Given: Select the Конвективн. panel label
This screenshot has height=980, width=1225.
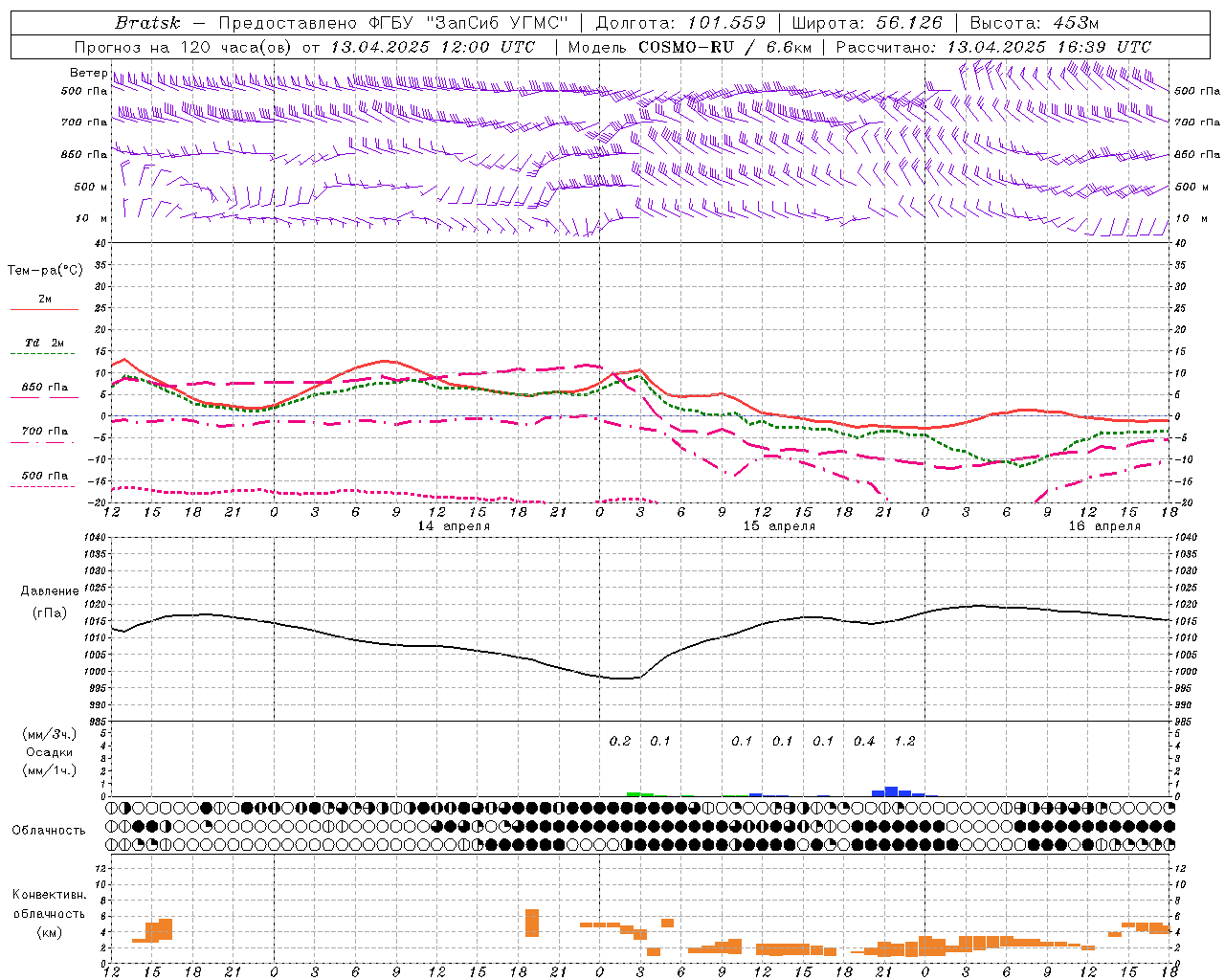Looking at the screenshot, I should pos(50,895).
